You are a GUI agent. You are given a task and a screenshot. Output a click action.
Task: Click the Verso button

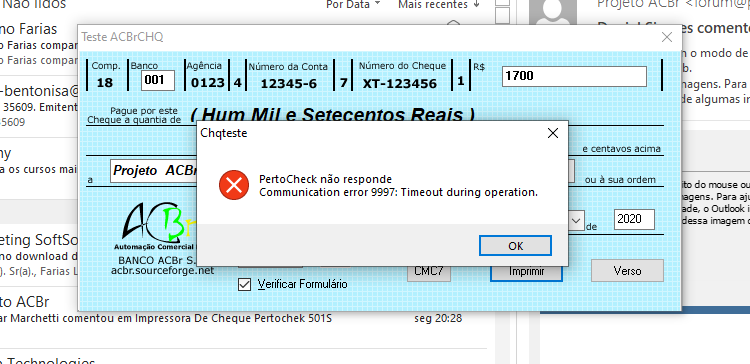627,271
